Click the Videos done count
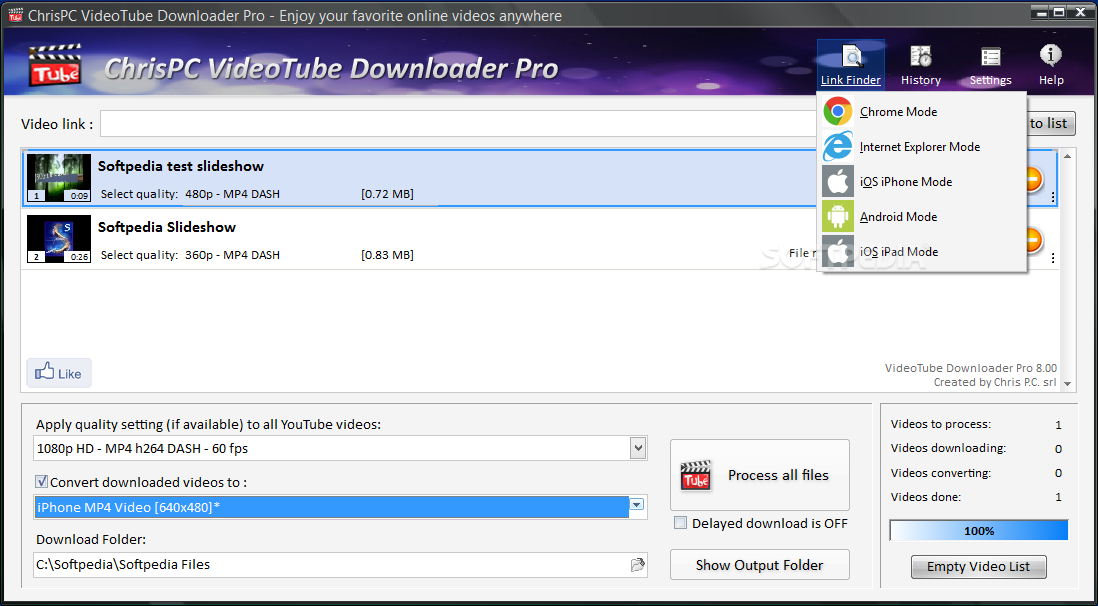The image size is (1098, 606). [1058, 497]
